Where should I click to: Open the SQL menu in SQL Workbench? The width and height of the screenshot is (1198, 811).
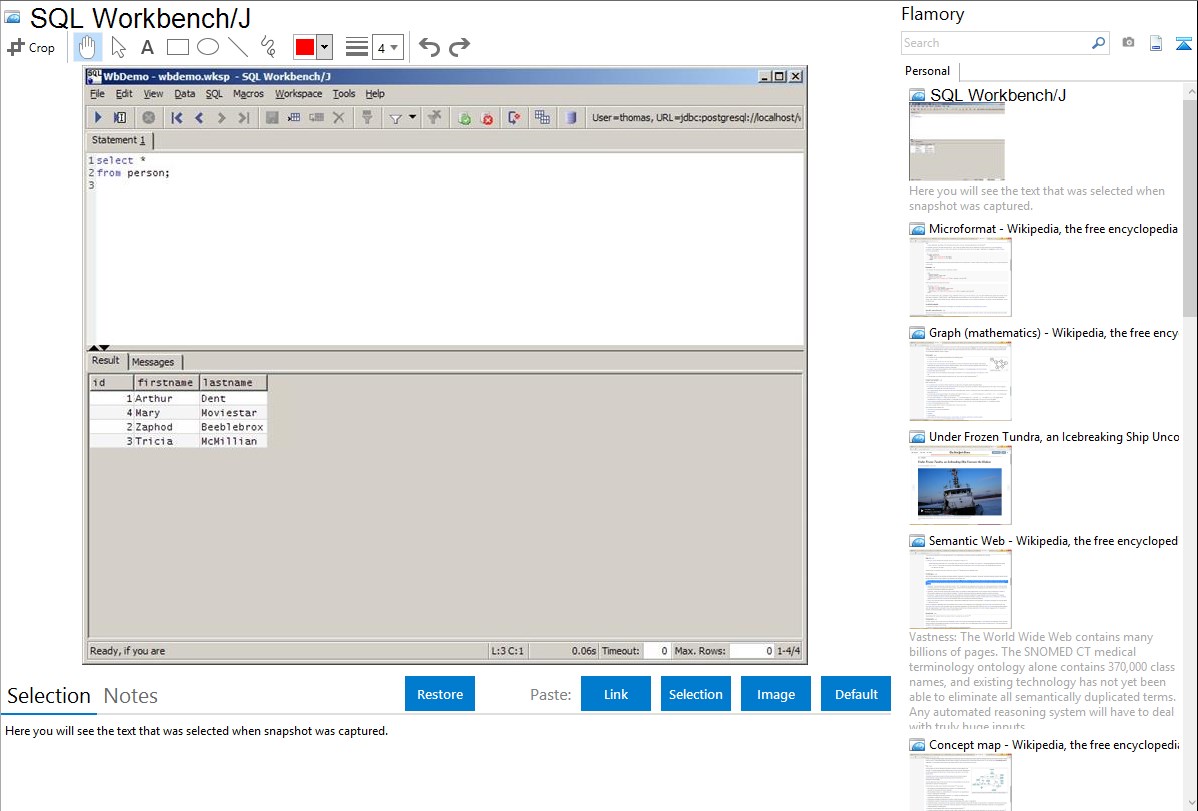coord(214,94)
